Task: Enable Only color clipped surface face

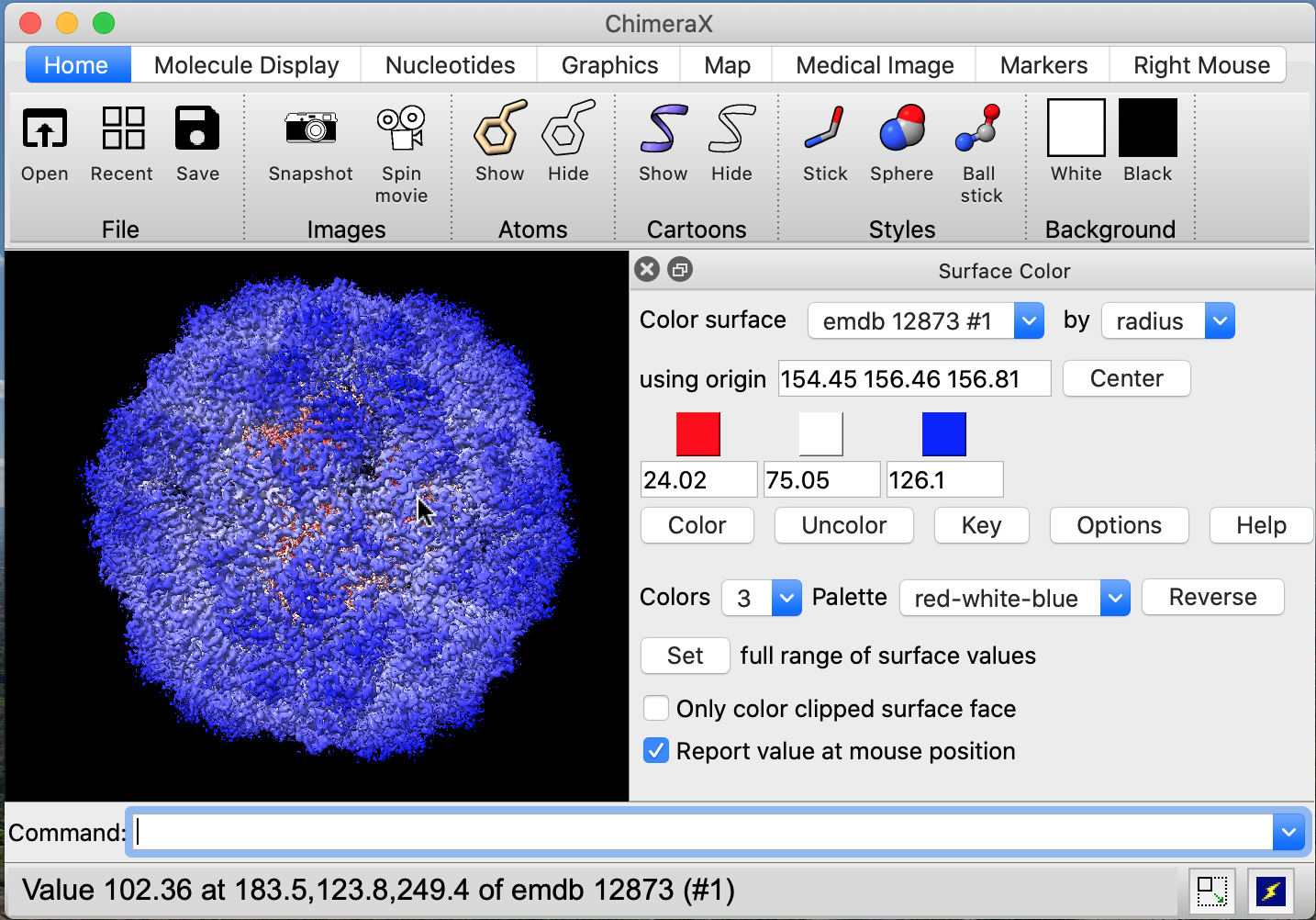Action: coord(656,709)
